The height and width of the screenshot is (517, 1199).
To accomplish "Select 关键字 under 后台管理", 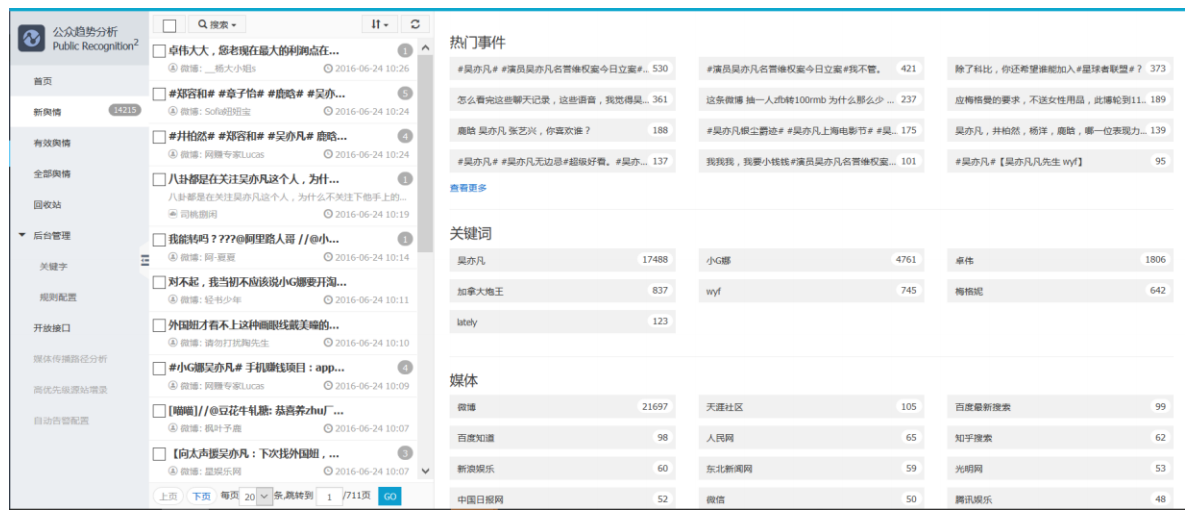I will (54, 267).
